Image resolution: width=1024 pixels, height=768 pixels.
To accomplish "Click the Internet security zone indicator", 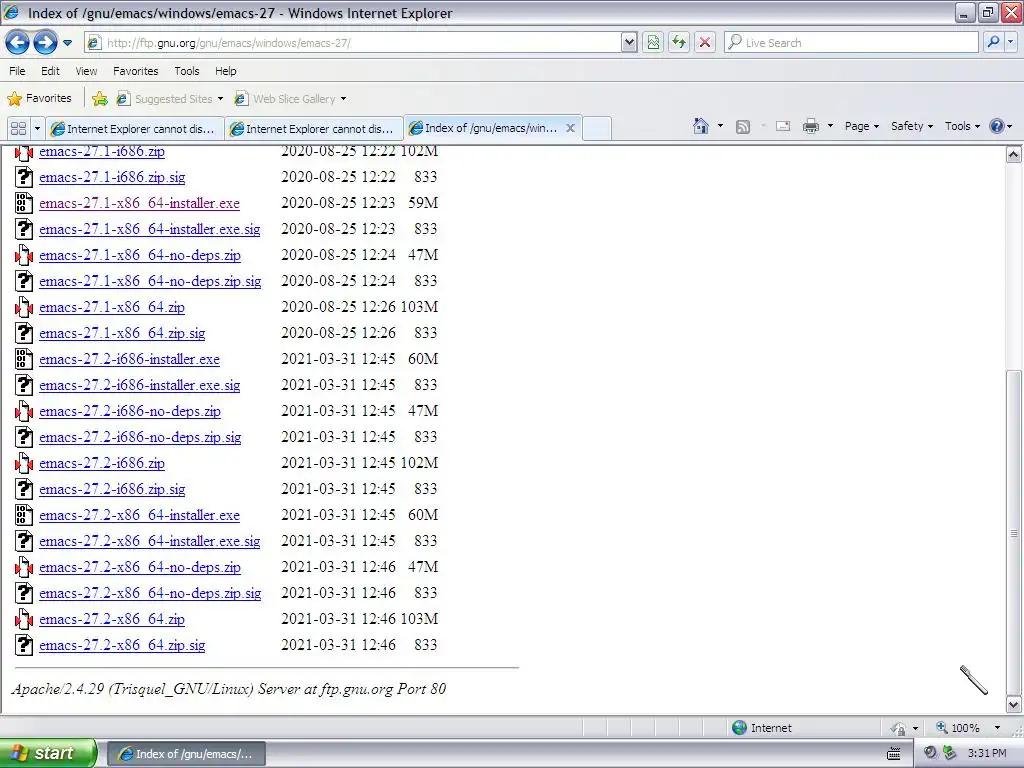I will click(x=761, y=728).
